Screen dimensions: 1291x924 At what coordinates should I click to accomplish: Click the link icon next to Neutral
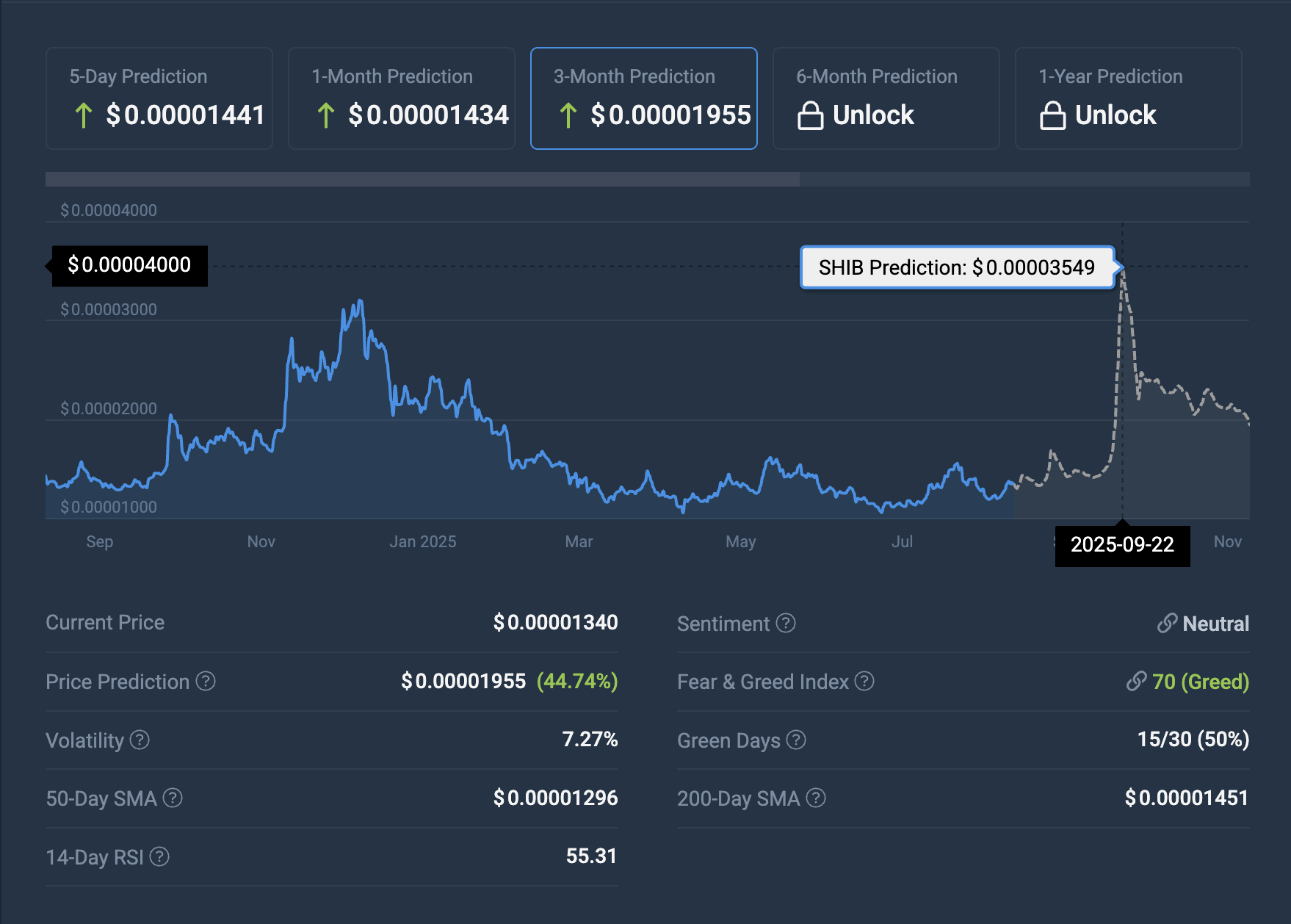(x=1167, y=623)
